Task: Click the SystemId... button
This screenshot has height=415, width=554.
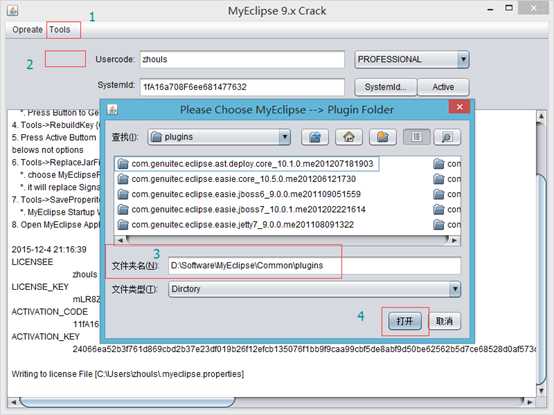Action: click(x=385, y=87)
